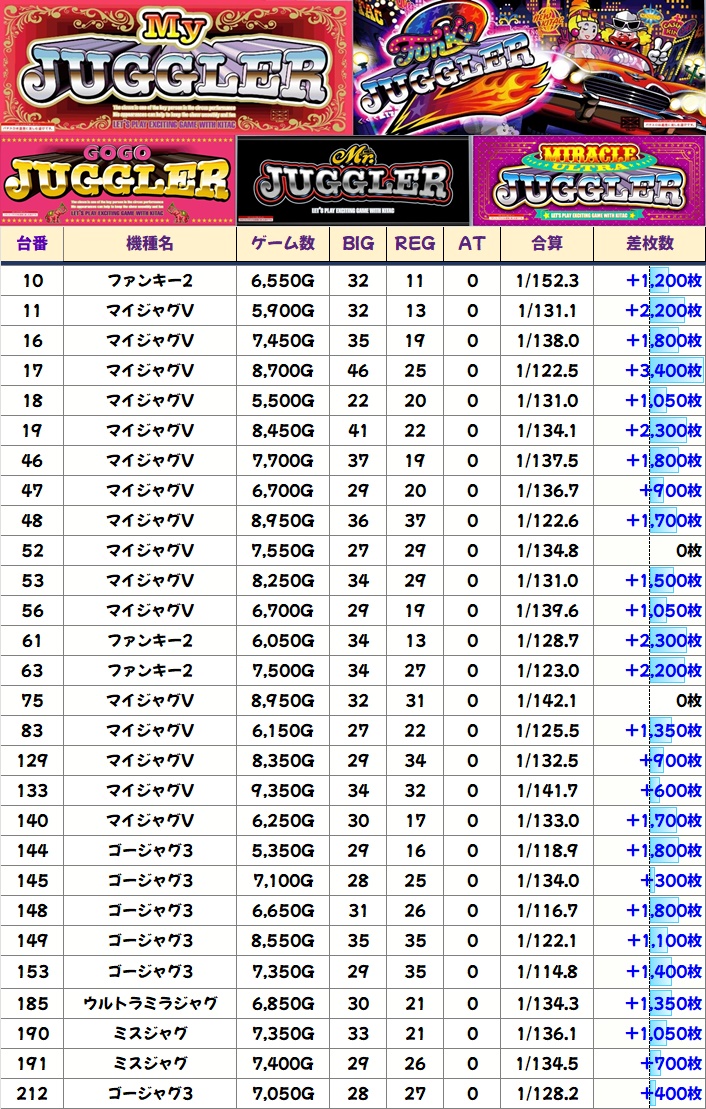
Task: Click ファンキー2 in row 10
Action: [150, 281]
